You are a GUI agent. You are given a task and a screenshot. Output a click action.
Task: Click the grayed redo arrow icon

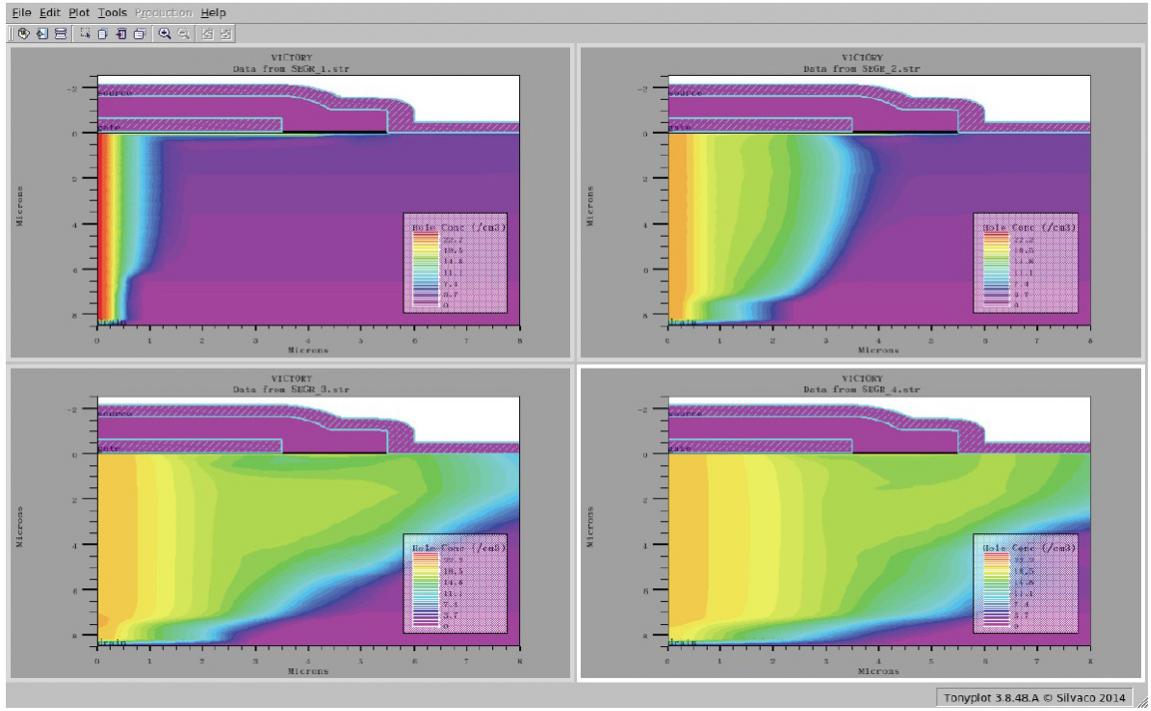pos(226,34)
